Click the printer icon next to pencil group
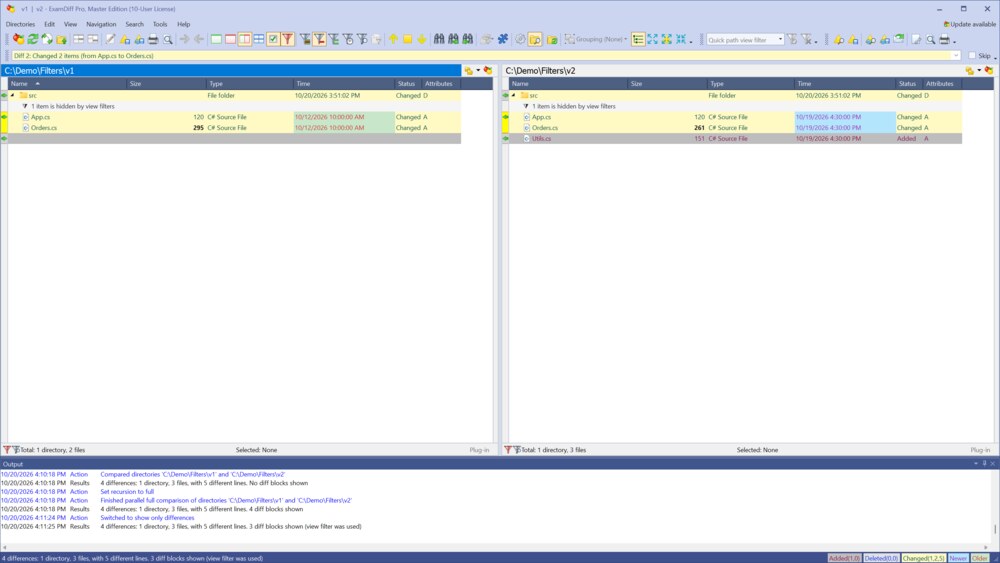 [x=153, y=40]
